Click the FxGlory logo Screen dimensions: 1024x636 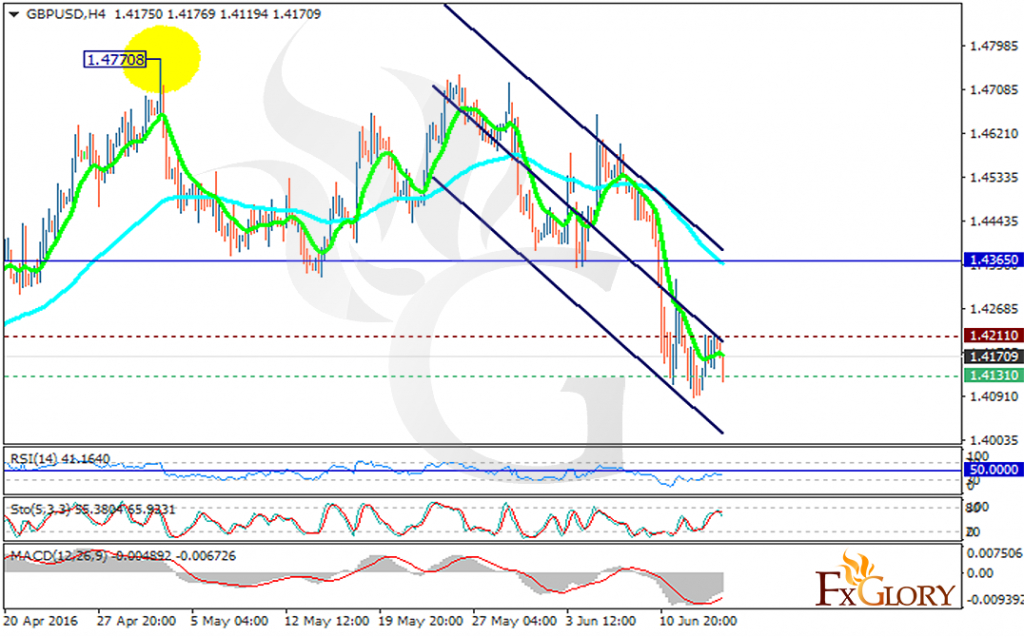[x=885, y=580]
